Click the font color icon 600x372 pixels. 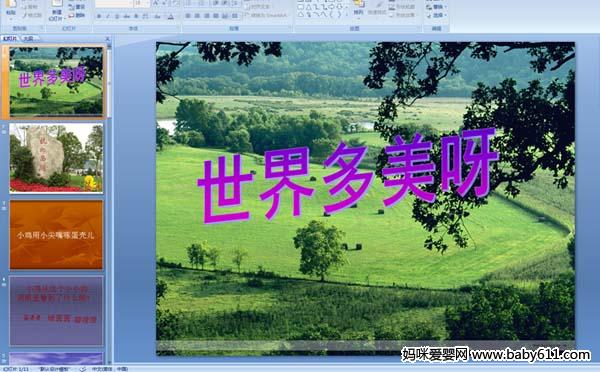tap(170, 16)
